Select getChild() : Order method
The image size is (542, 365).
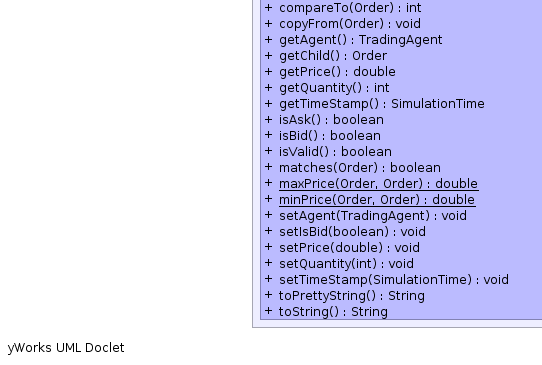coord(333,56)
